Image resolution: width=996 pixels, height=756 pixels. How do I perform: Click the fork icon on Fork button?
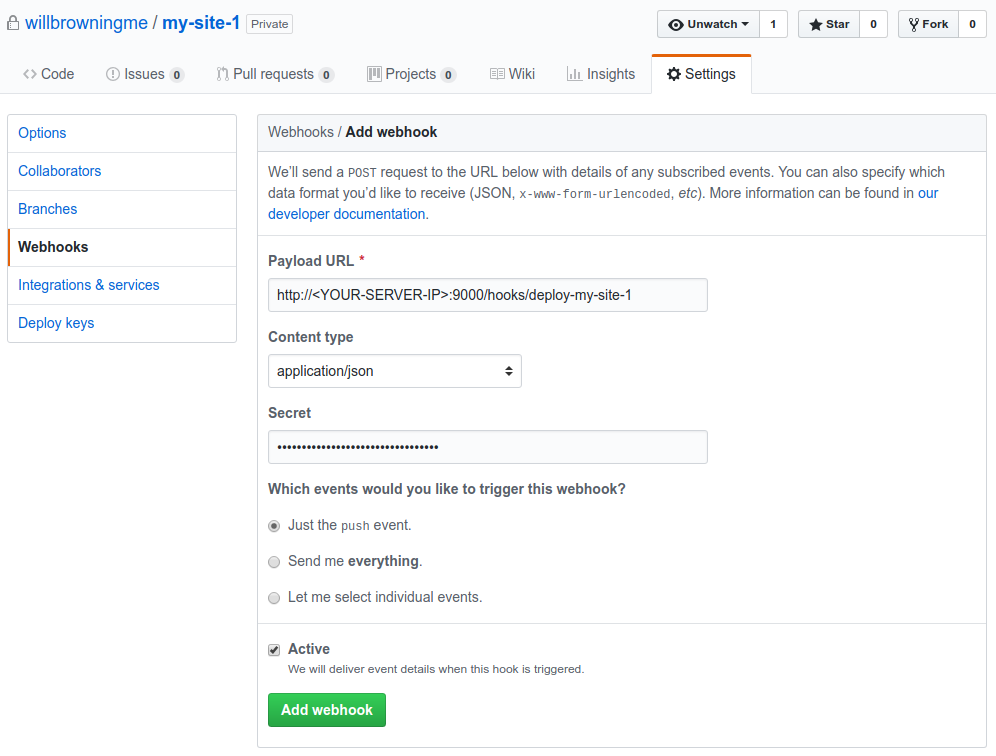913,24
